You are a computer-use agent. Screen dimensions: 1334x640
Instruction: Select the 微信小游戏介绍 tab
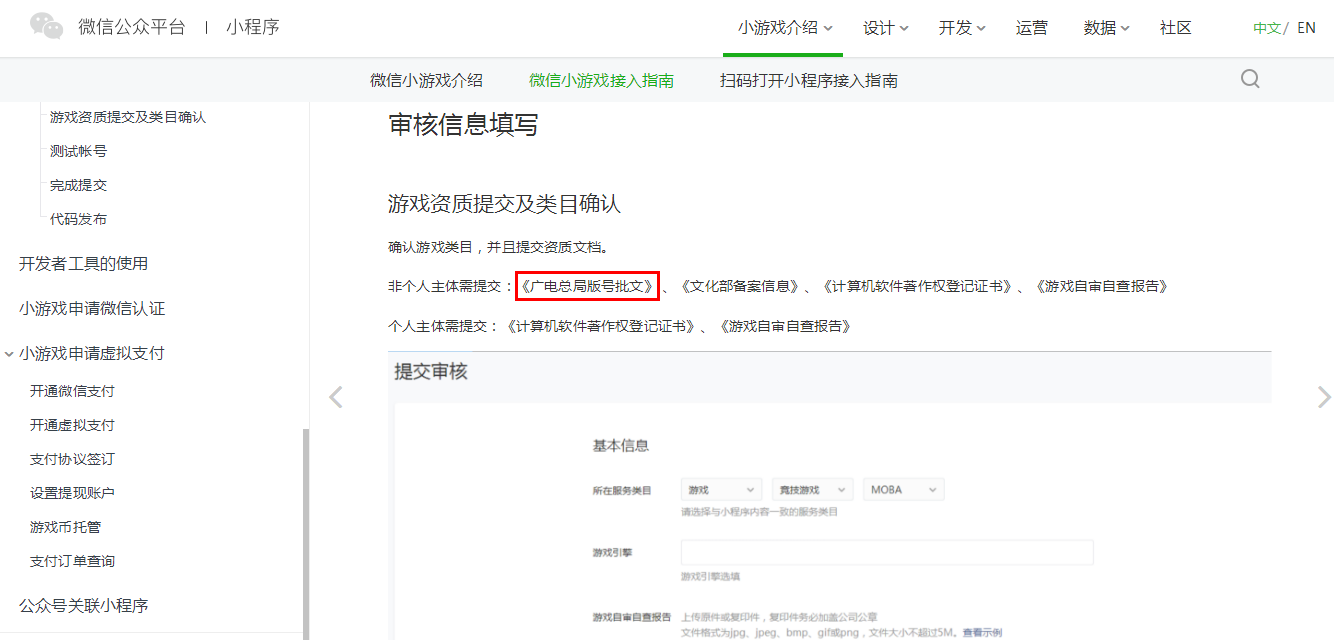coord(426,80)
